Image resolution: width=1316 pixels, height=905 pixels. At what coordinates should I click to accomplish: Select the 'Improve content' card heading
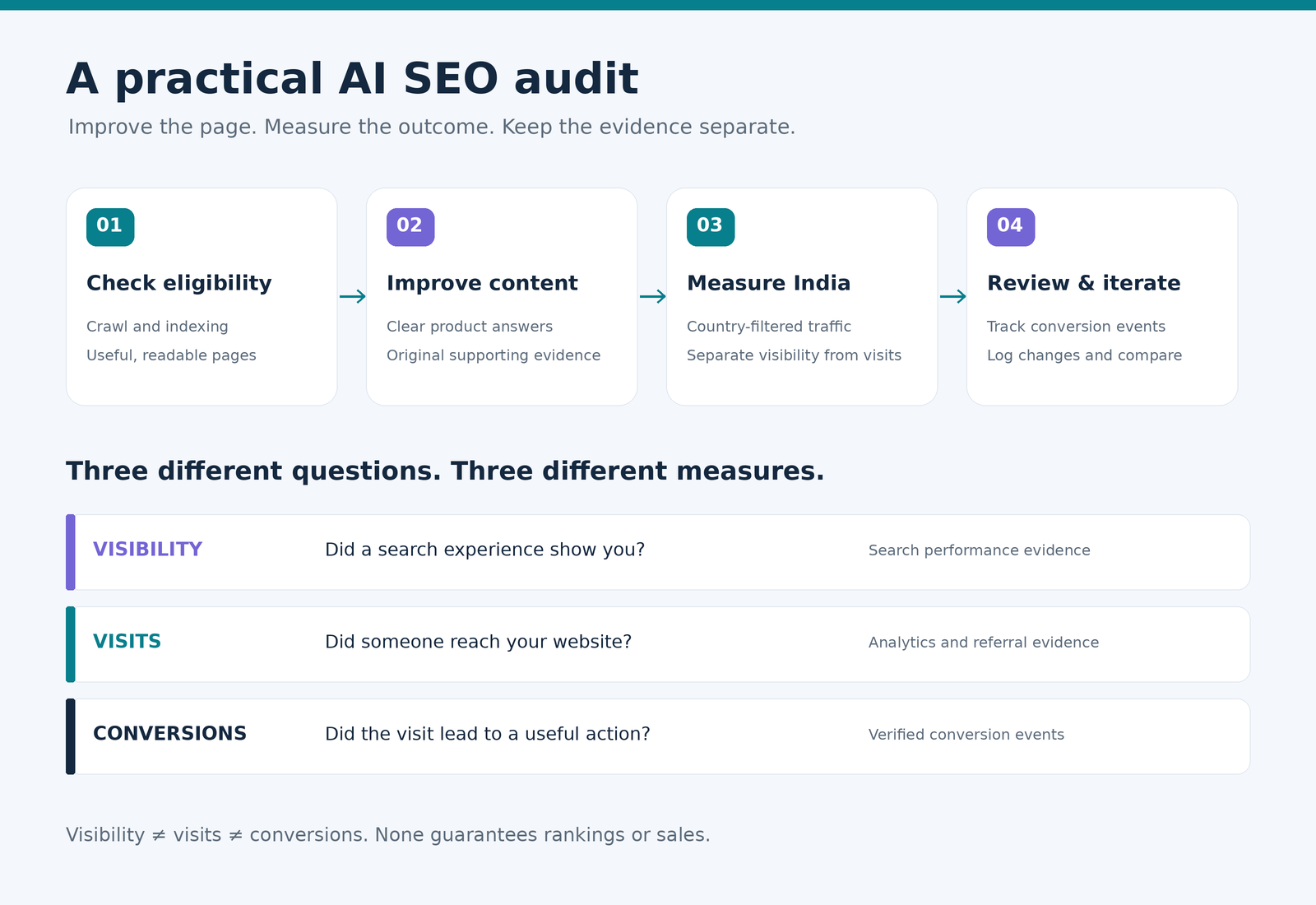(x=482, y=283)
